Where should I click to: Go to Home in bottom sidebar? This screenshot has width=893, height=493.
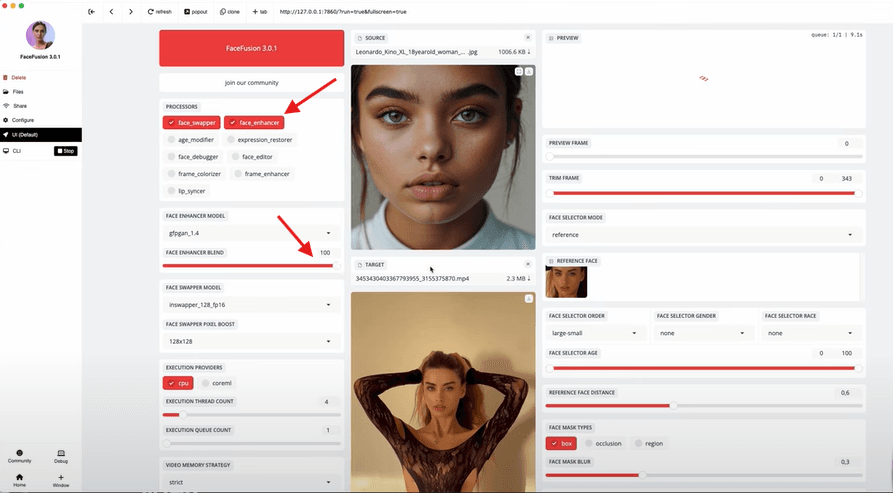19,479
